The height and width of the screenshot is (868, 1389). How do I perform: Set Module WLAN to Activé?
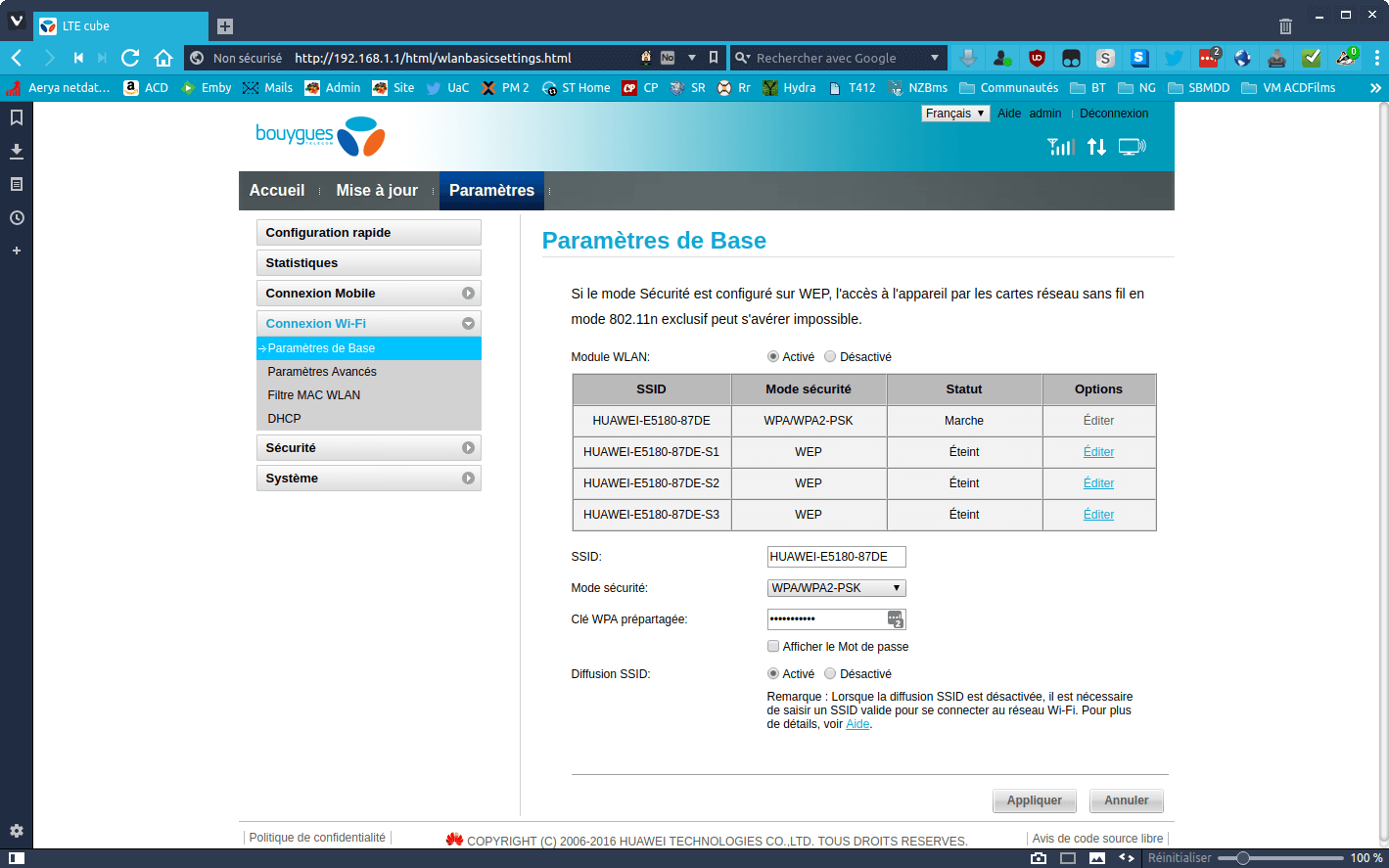coord(773,357)
